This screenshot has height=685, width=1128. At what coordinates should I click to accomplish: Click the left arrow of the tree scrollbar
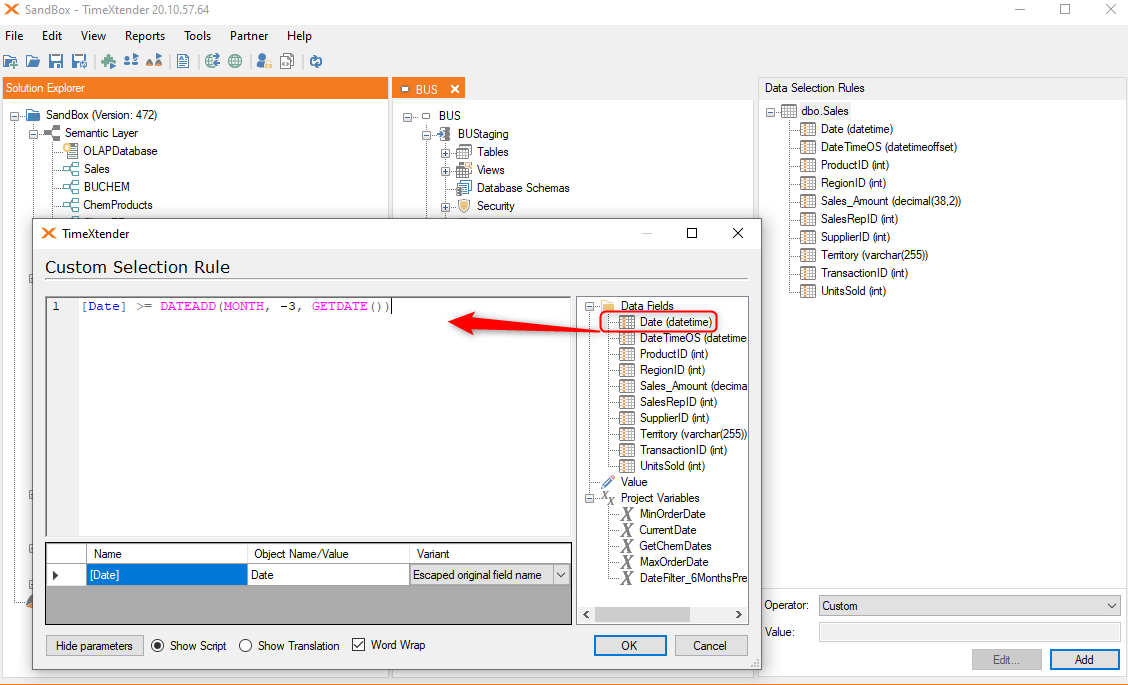coord(586,614)
